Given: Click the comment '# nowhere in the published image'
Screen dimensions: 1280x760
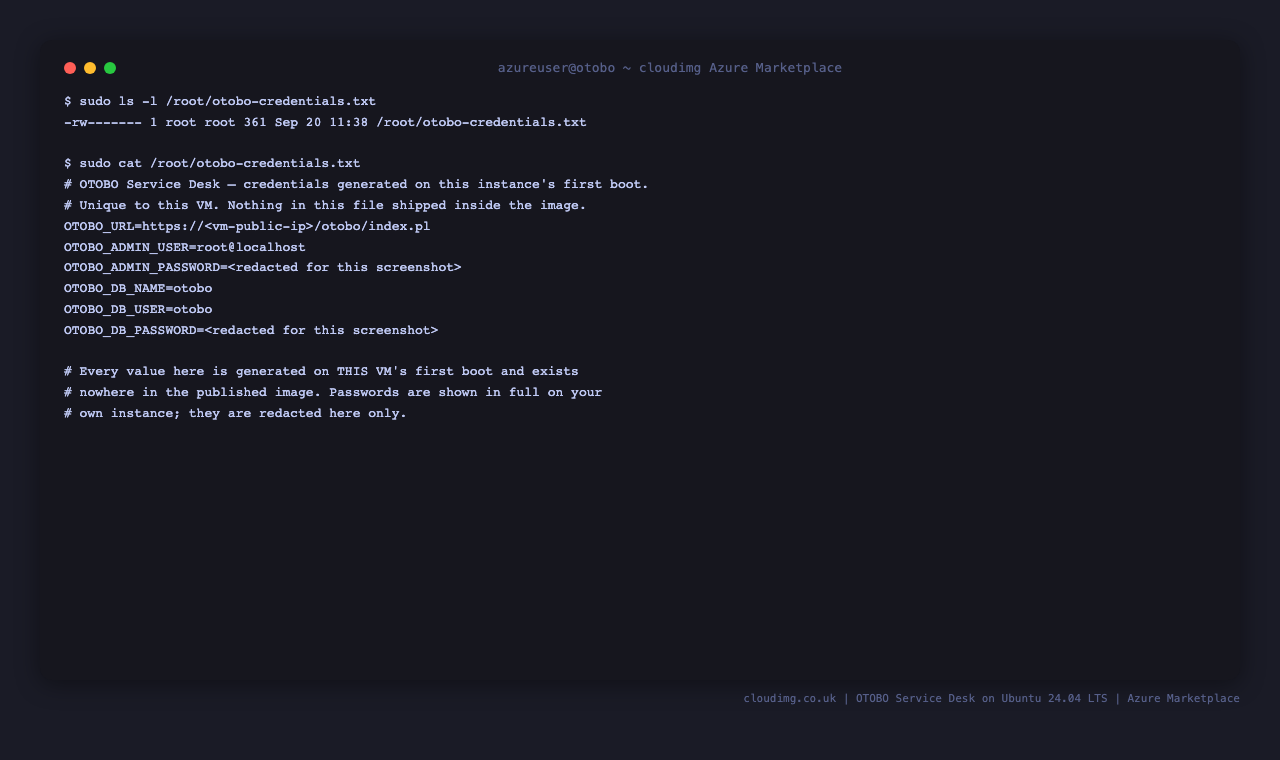Looking at the screenshot, I should (x=333, y=393).
